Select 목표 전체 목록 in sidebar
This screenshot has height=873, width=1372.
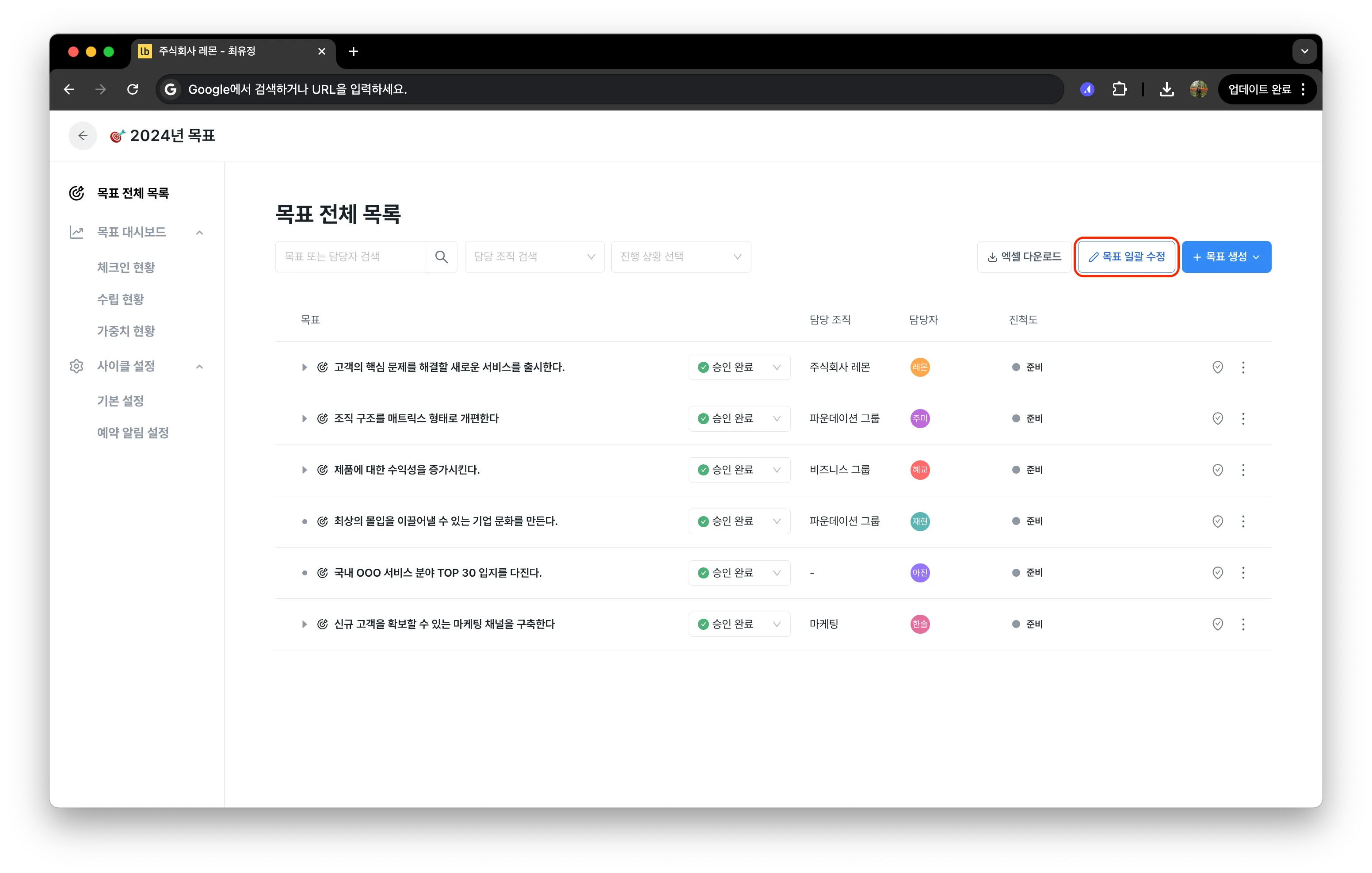[133, 193]
